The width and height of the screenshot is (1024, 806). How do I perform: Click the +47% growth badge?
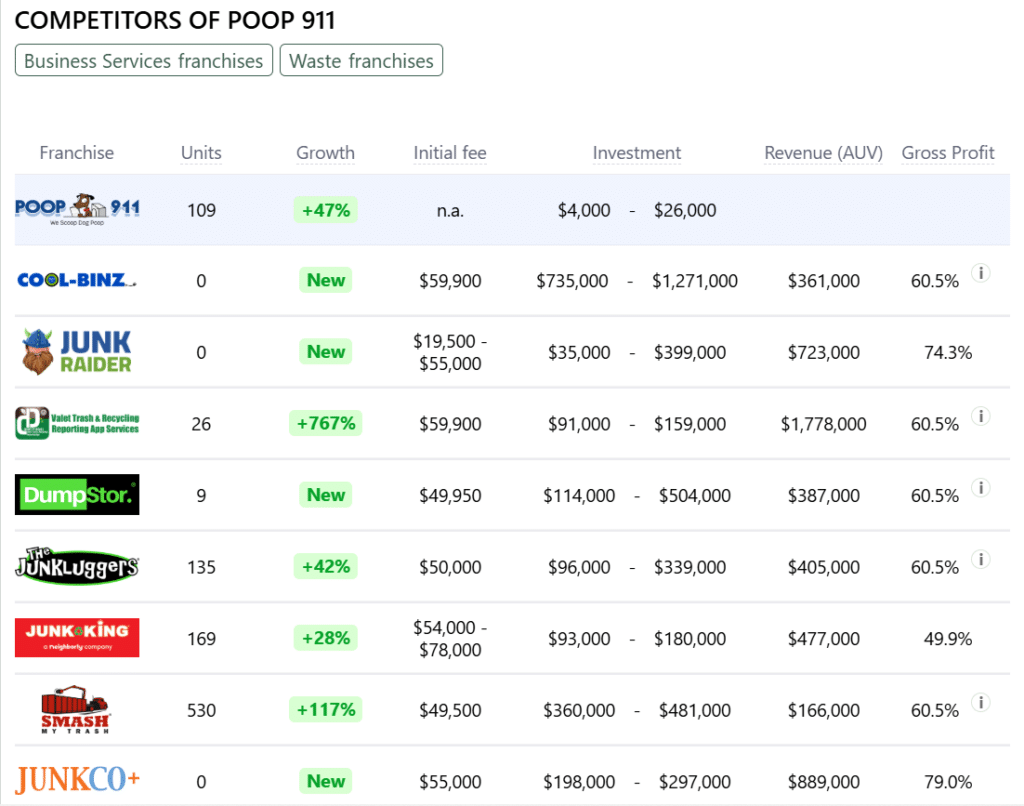[325, 210]
